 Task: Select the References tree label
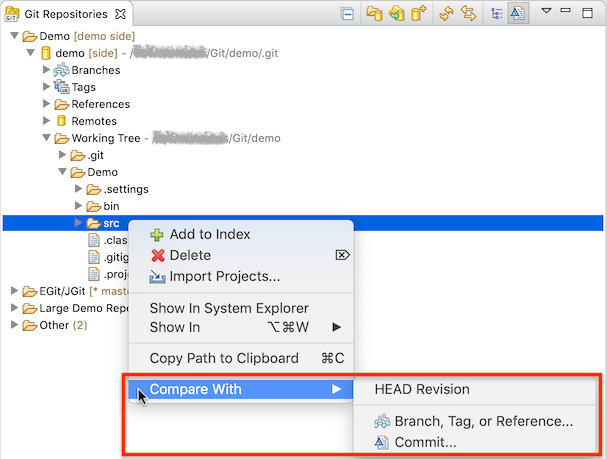(x=101, y=104)
